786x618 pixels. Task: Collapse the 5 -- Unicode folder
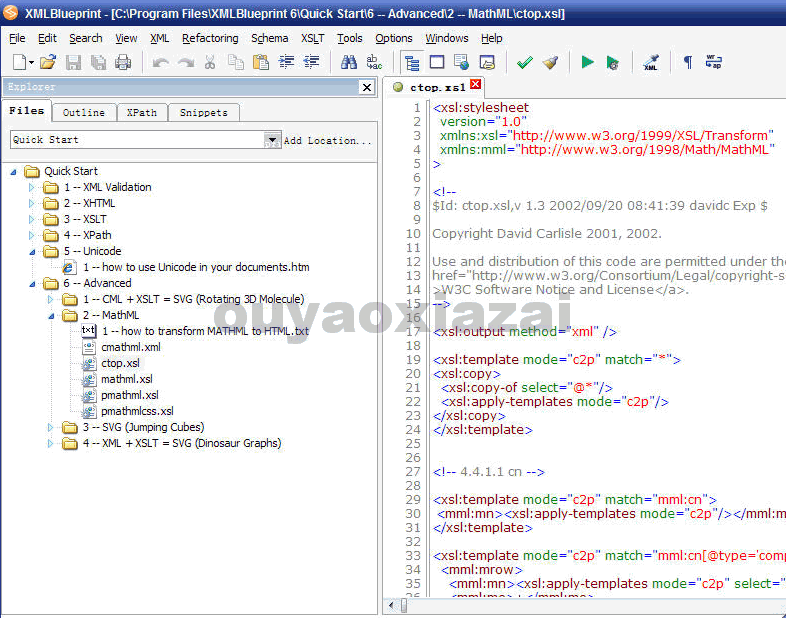32,252
